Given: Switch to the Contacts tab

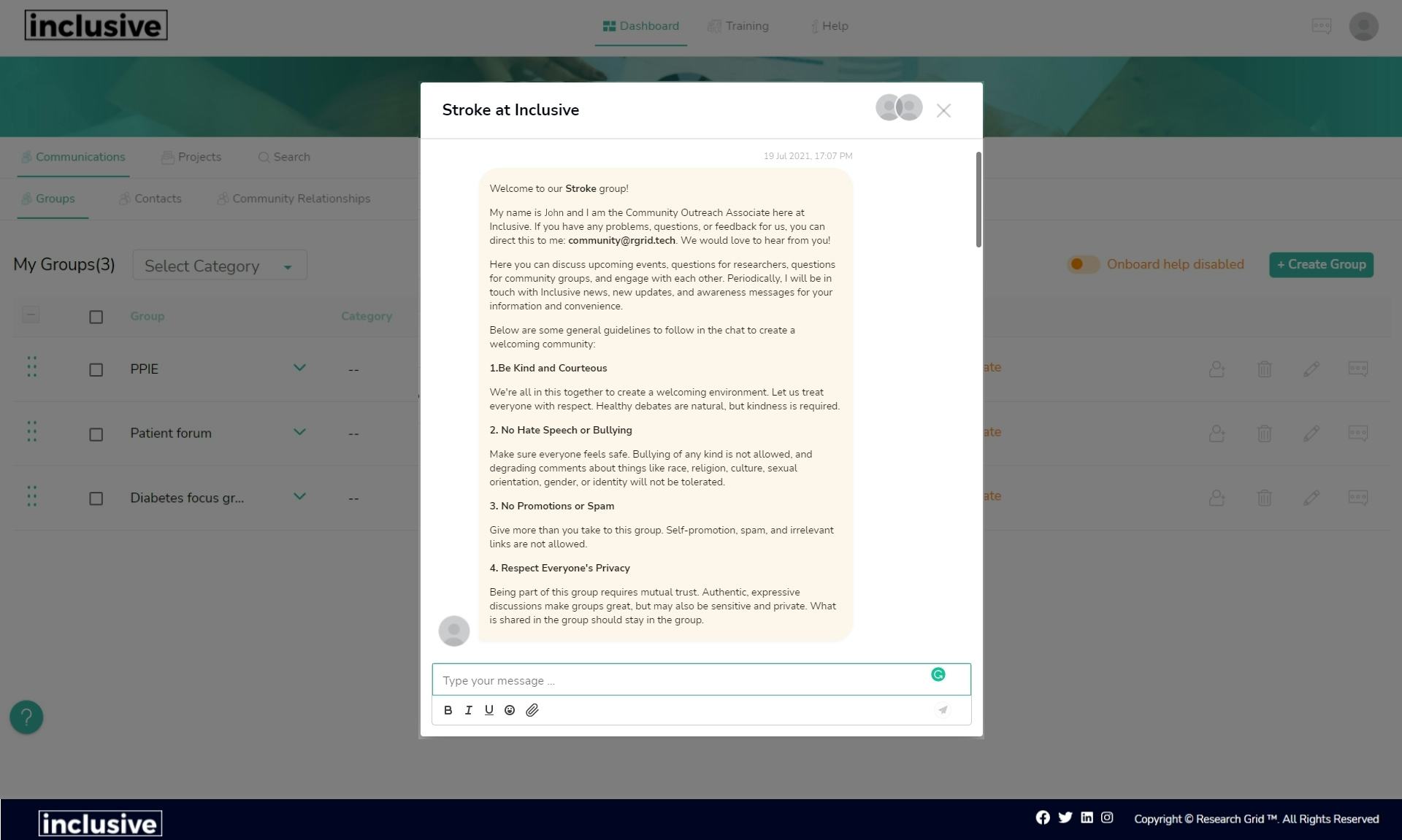Looking at the screenshot, I should point(158,199).
